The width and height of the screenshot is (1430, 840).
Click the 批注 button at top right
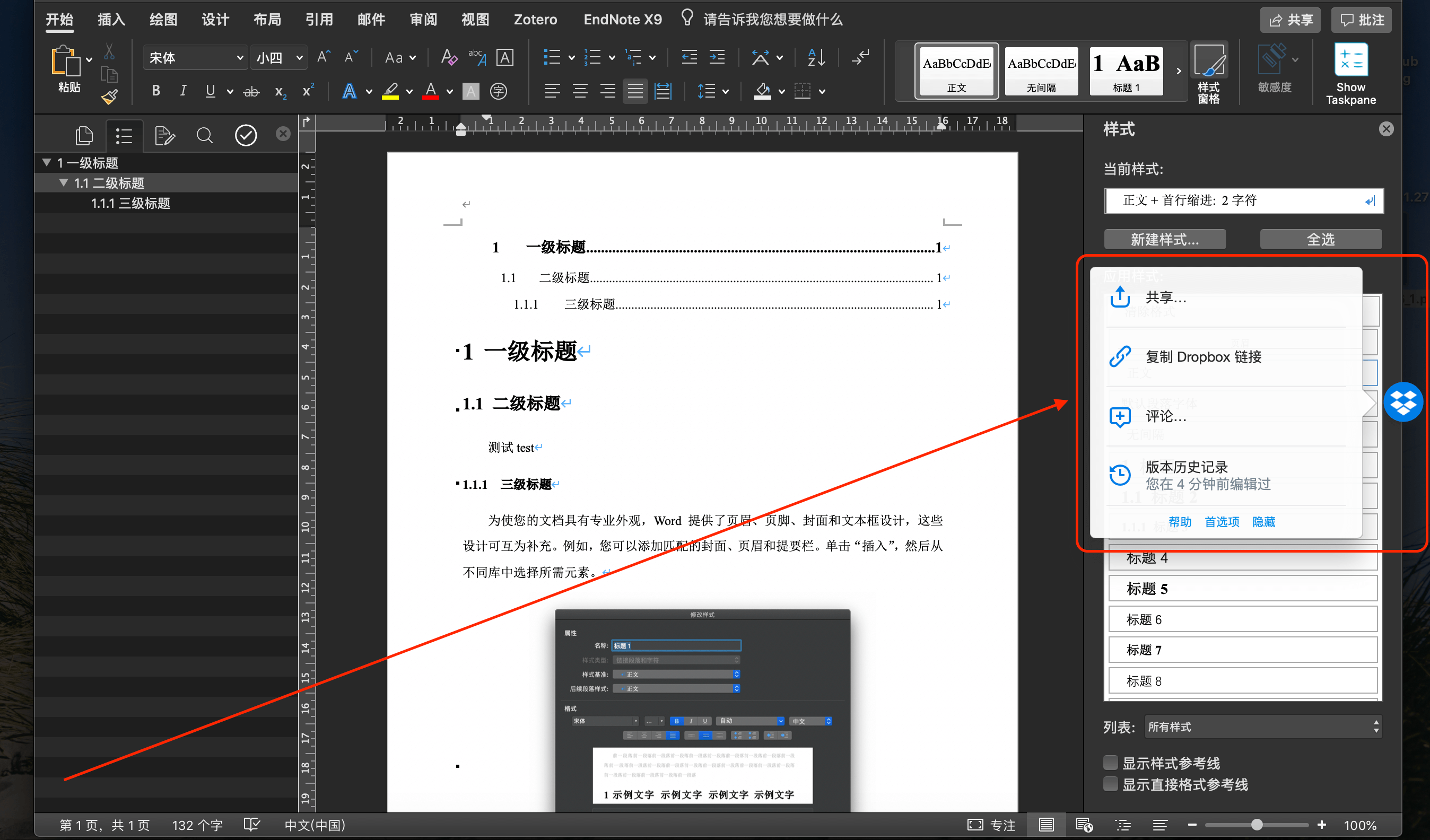[1362, 20]
